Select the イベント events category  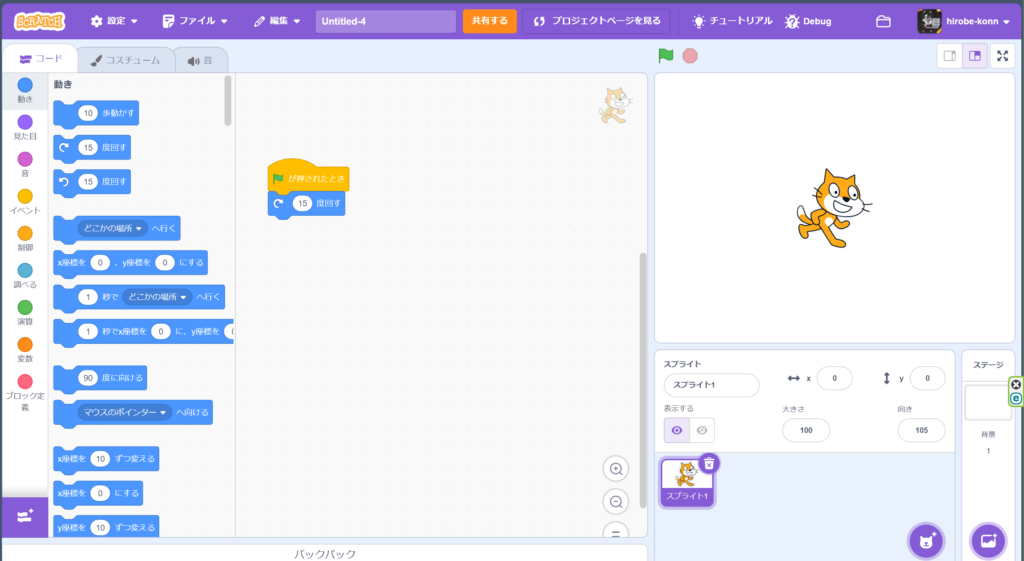[25, 202]
